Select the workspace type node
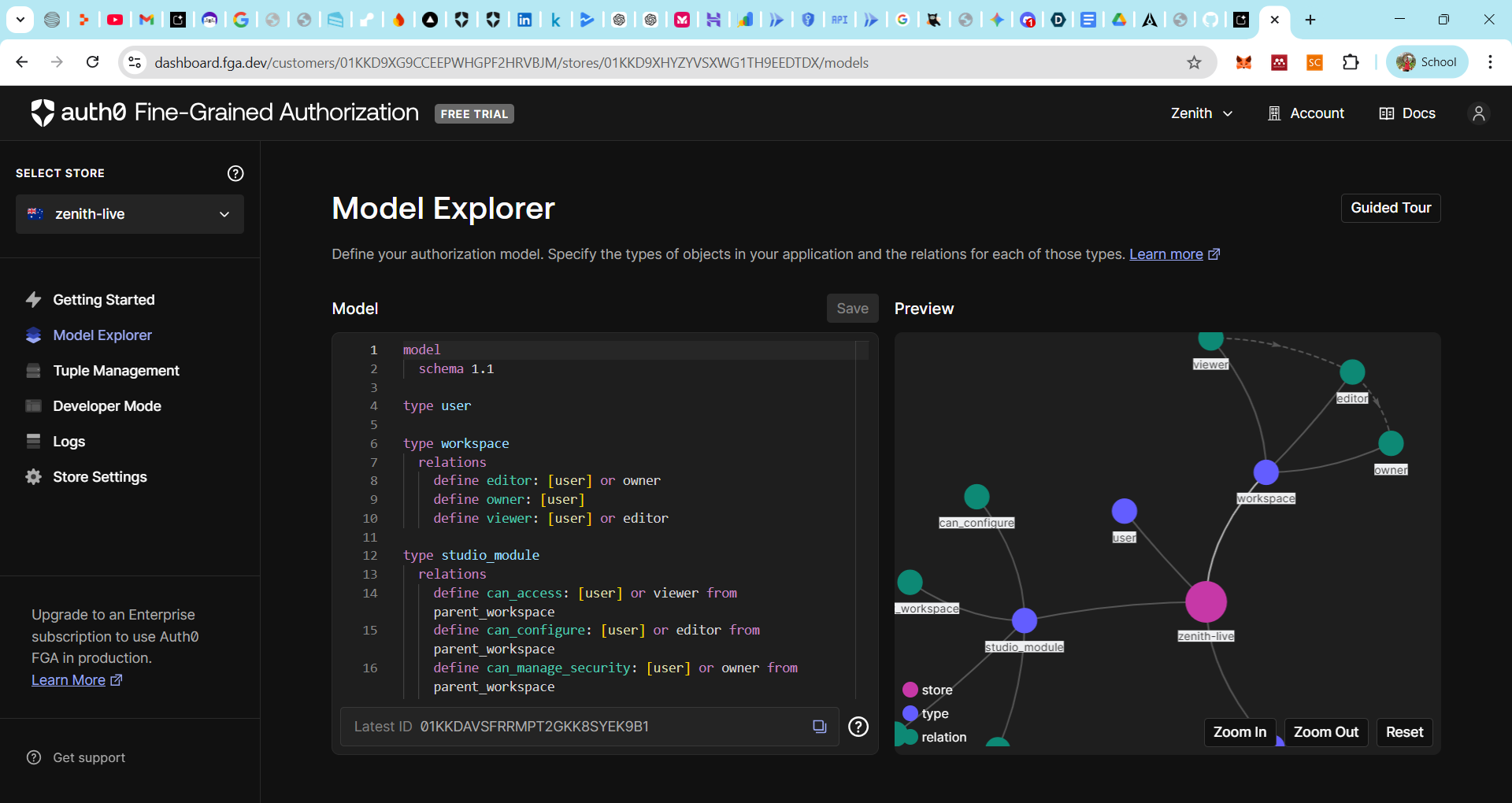1512x803 pixels. pyautogui.click(x=1266, y=472)
